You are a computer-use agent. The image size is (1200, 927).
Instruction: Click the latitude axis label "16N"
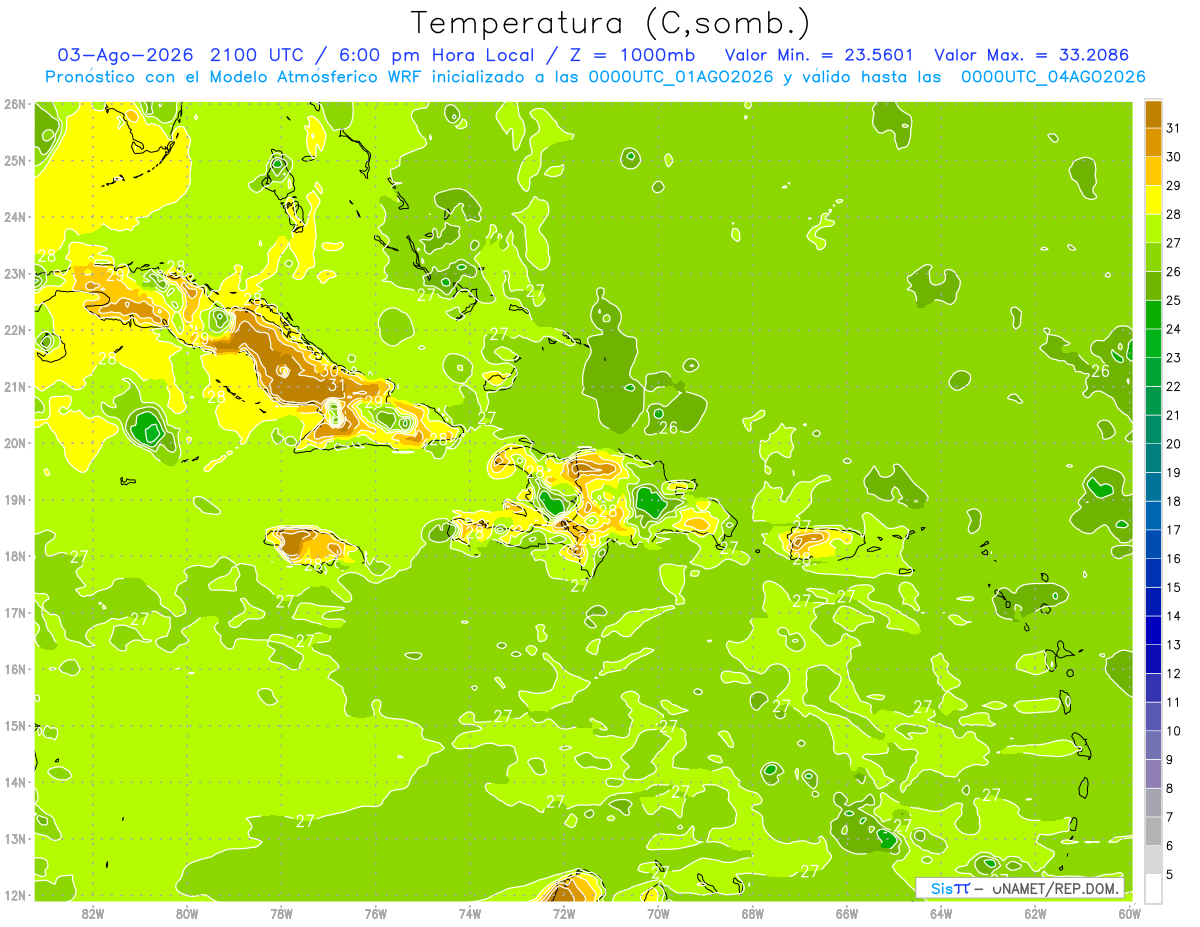pos(15,669)
